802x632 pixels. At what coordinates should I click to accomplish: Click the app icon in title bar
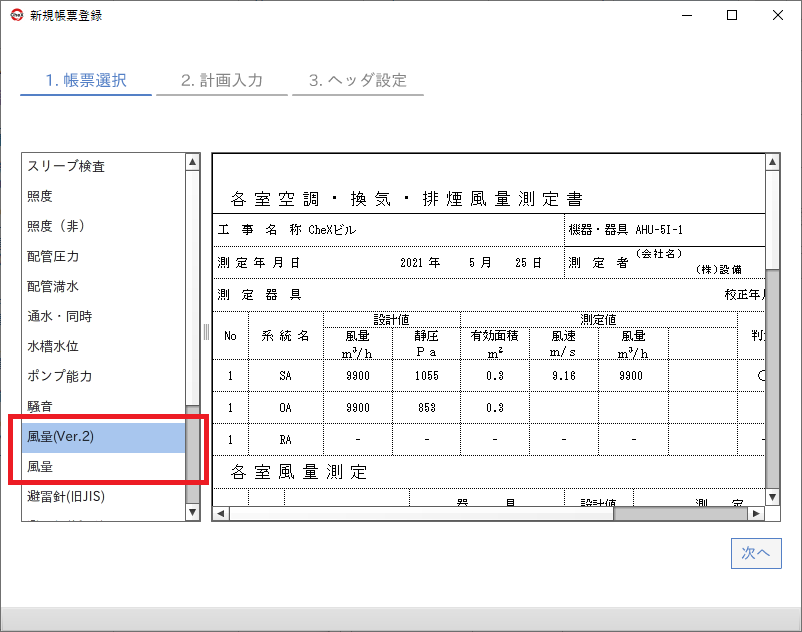point(16,15)
